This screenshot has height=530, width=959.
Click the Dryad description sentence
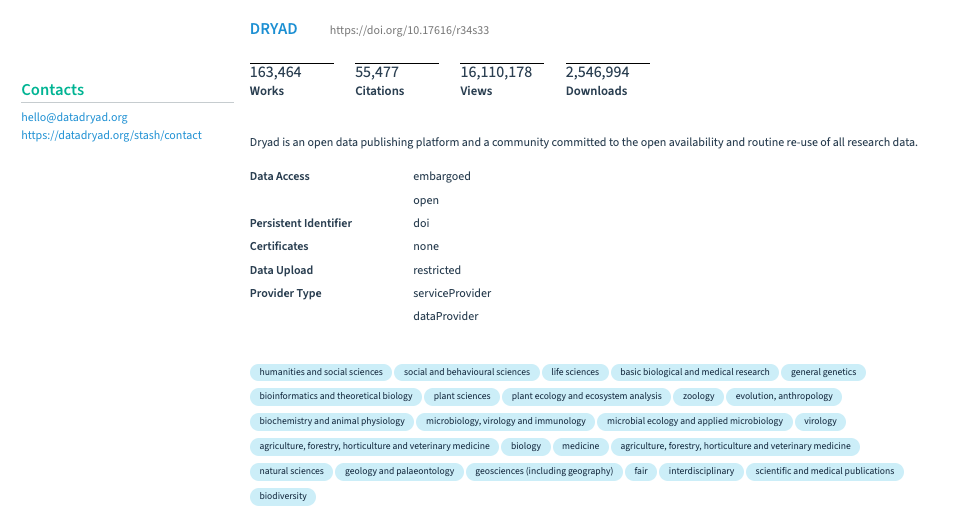(x=583, y=142)
